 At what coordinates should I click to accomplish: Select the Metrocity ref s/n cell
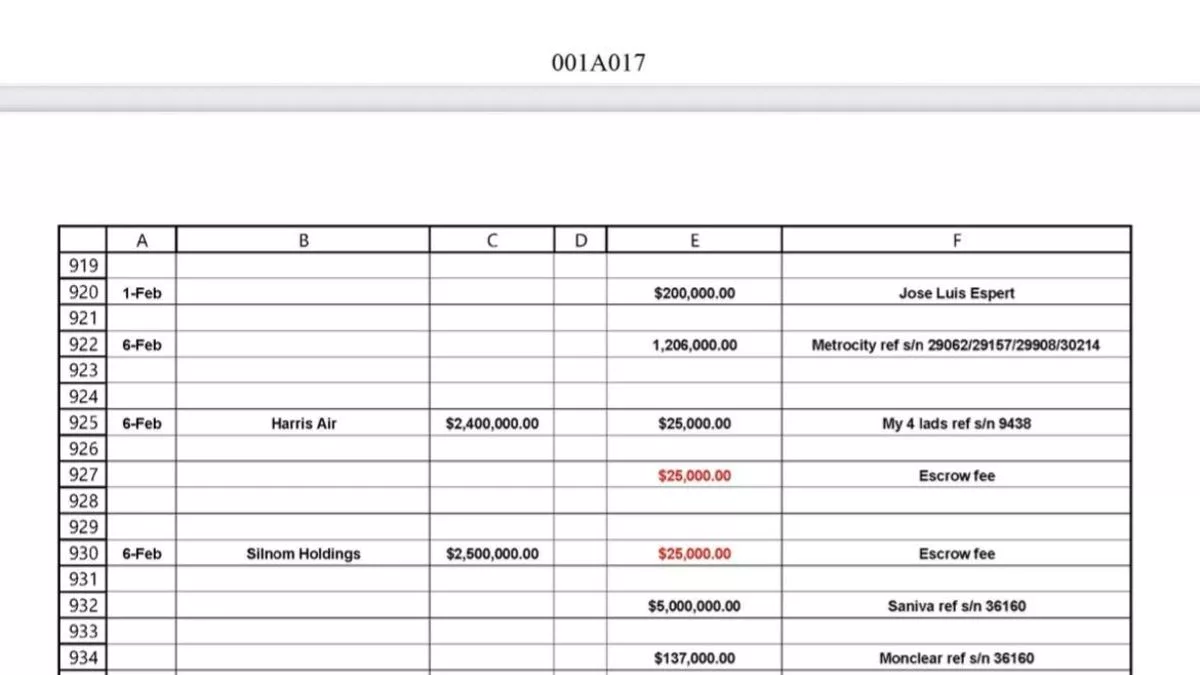pyautogui.click(x=957, y=345)
